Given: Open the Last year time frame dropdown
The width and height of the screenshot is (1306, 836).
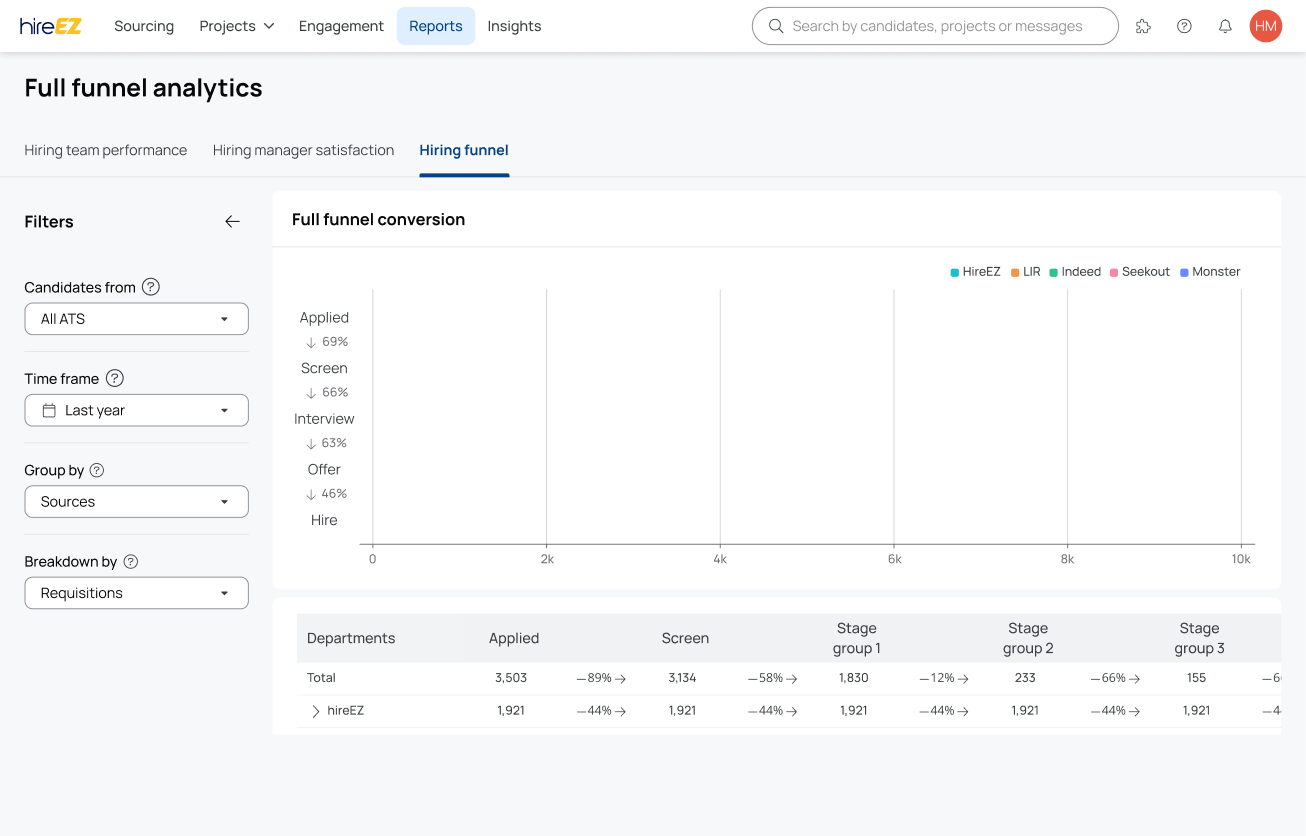Looking at the screenshot, I should [x=136, y=410].
